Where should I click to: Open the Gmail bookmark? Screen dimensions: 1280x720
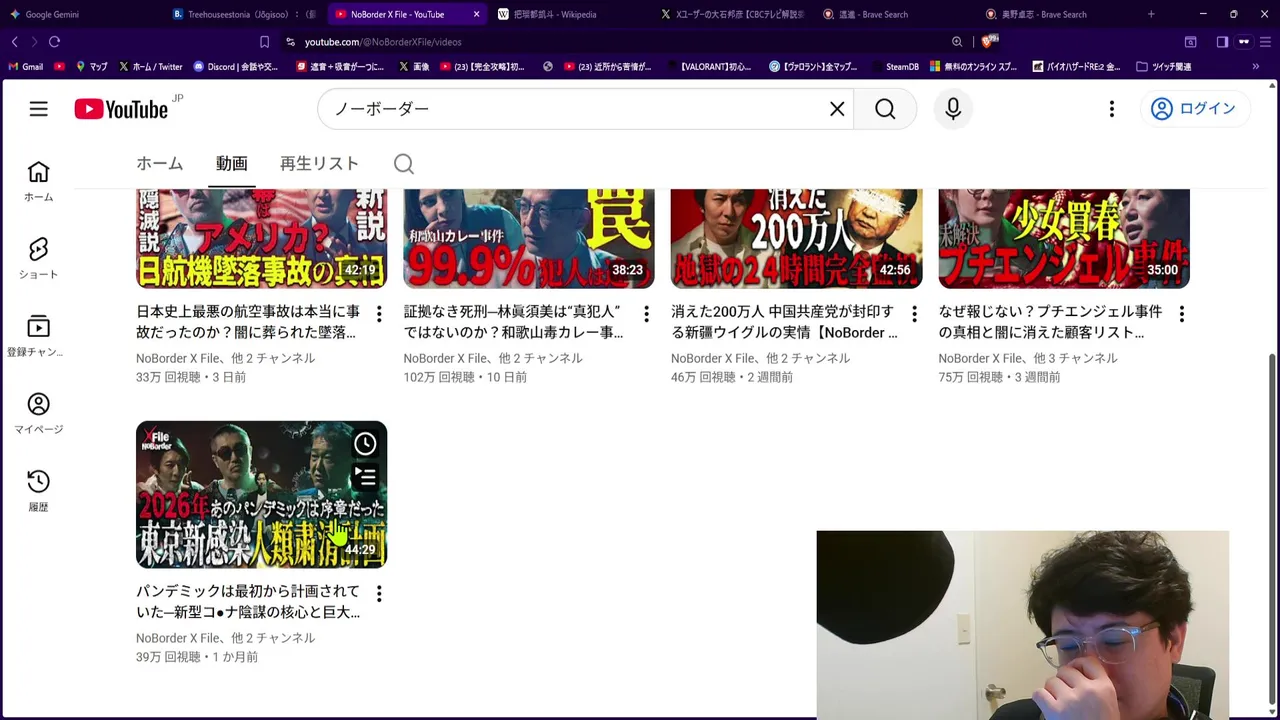point(26,67)
